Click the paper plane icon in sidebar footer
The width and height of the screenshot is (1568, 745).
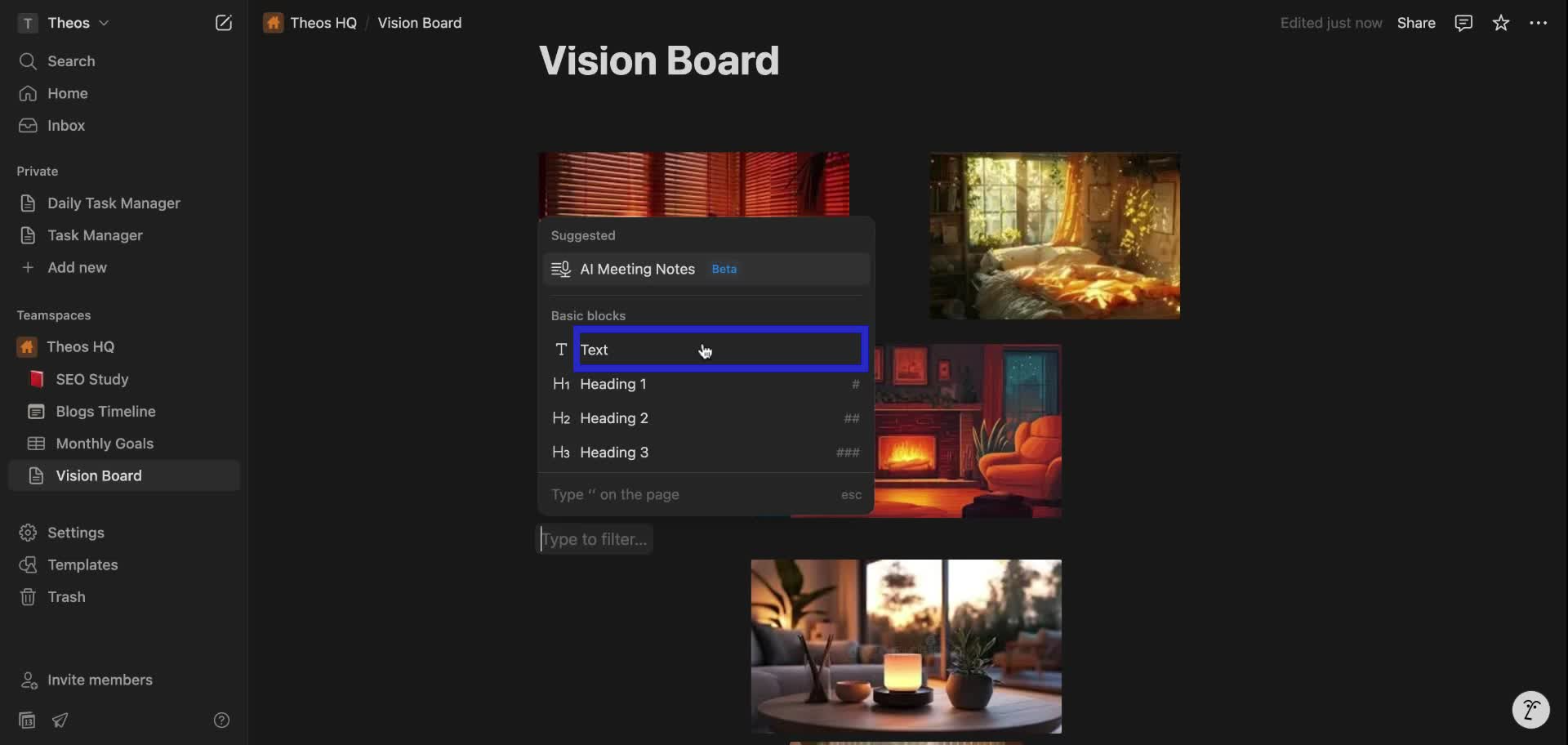tap(60, 720)
